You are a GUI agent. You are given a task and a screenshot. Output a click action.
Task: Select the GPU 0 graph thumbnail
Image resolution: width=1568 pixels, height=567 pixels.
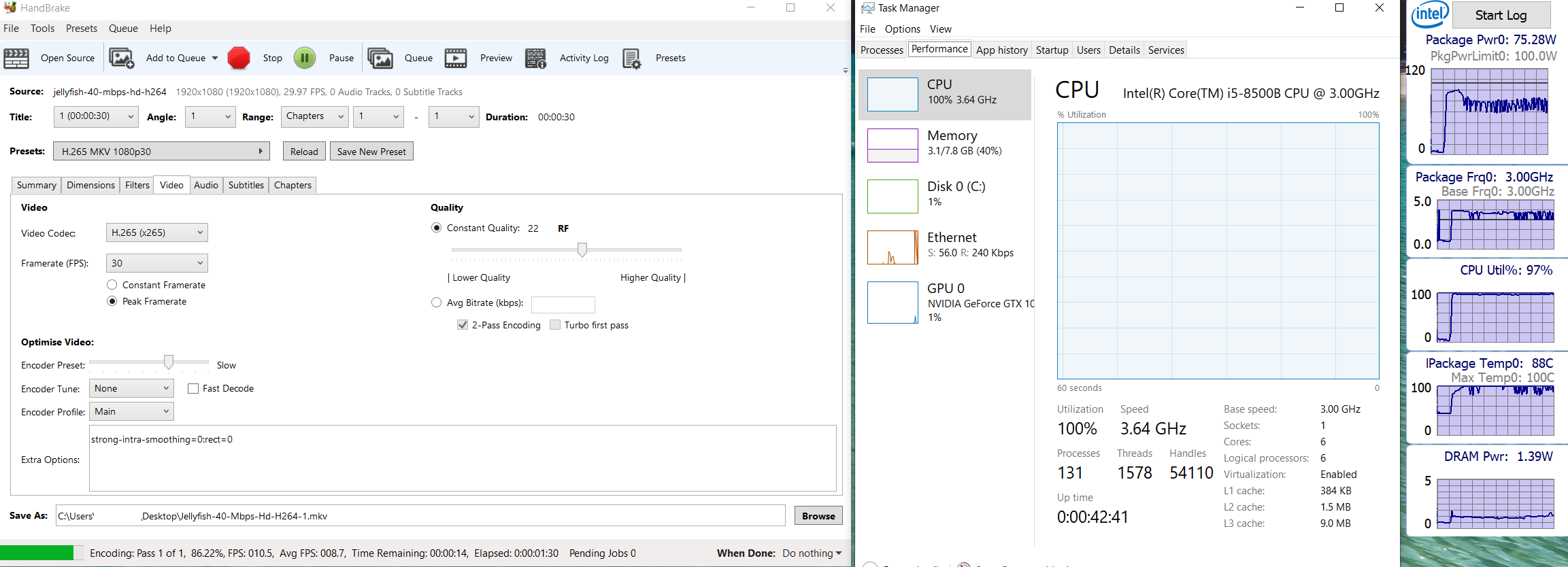click(893, 302)
